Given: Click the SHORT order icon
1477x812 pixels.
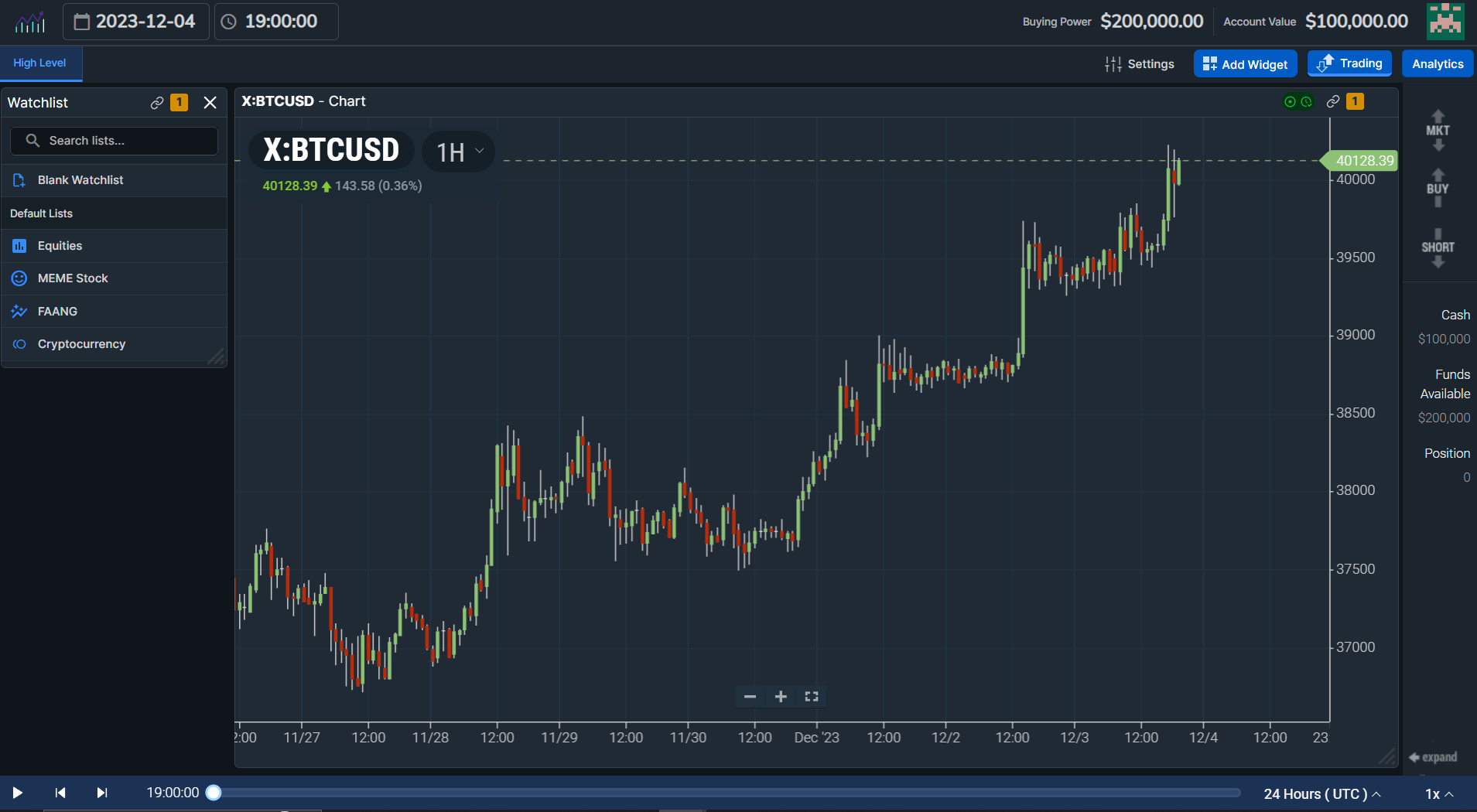Looking at the screenshot, I should pyautogui.click(x=1438, y=247).
